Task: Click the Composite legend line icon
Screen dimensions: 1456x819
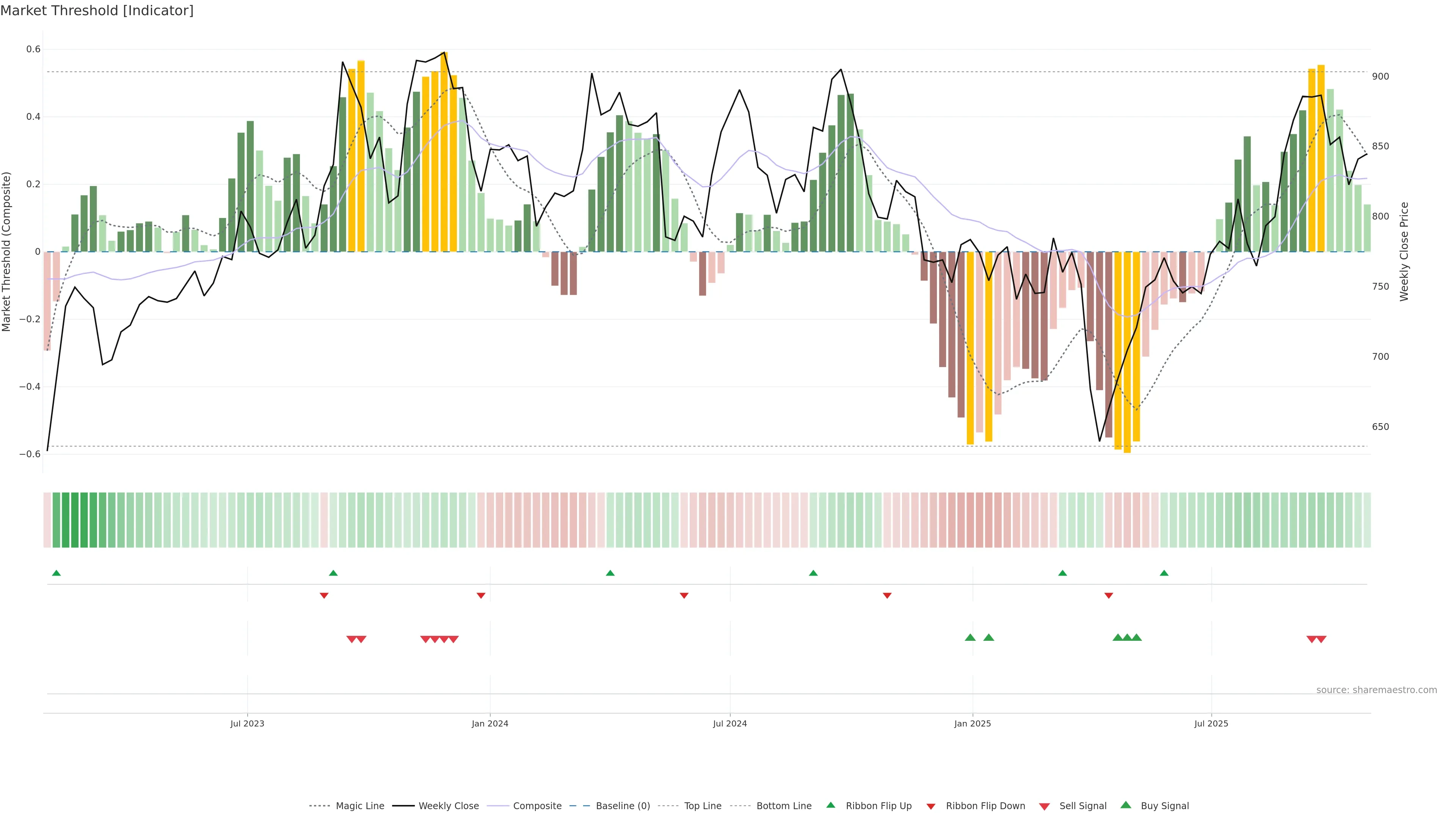Action: tap(498, 806)
